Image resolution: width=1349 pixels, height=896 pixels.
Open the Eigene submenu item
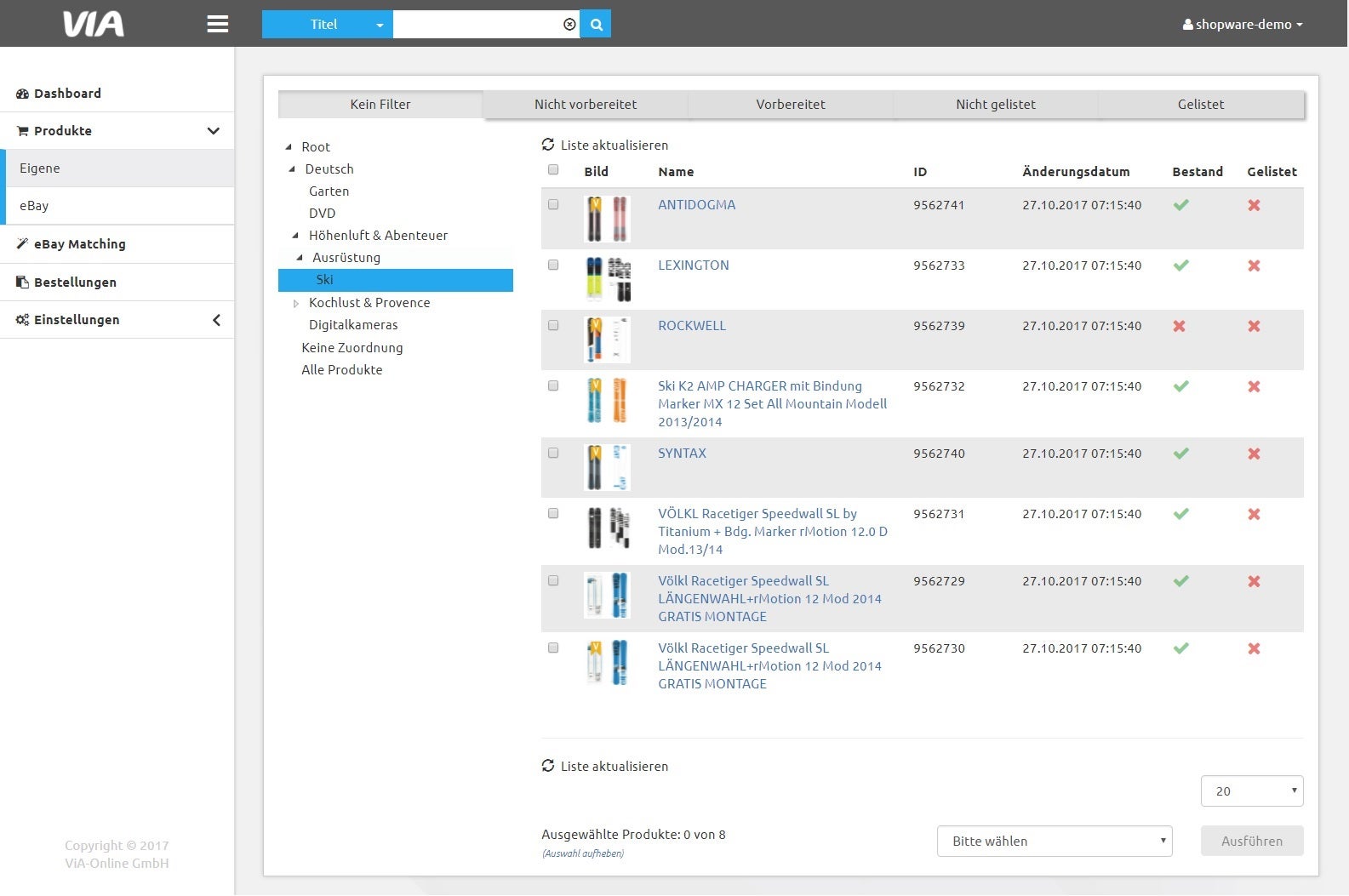[x=117, y=168]
